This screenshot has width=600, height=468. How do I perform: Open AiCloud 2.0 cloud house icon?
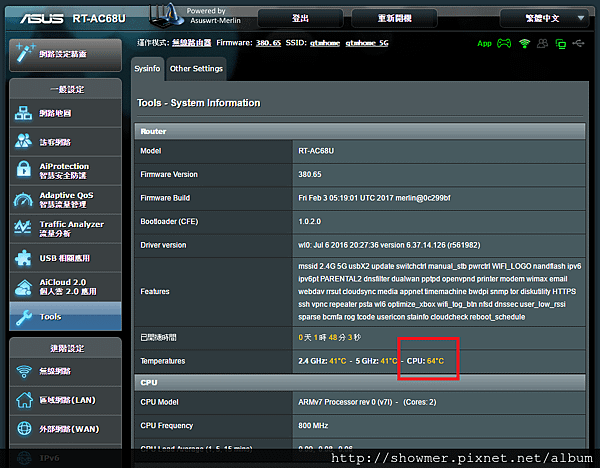[x=23, y=287]
